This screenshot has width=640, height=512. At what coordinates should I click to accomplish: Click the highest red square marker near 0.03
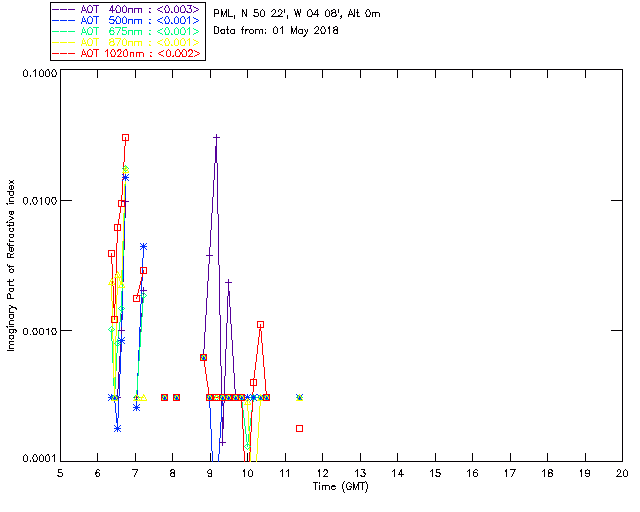[x=125, y=138]
